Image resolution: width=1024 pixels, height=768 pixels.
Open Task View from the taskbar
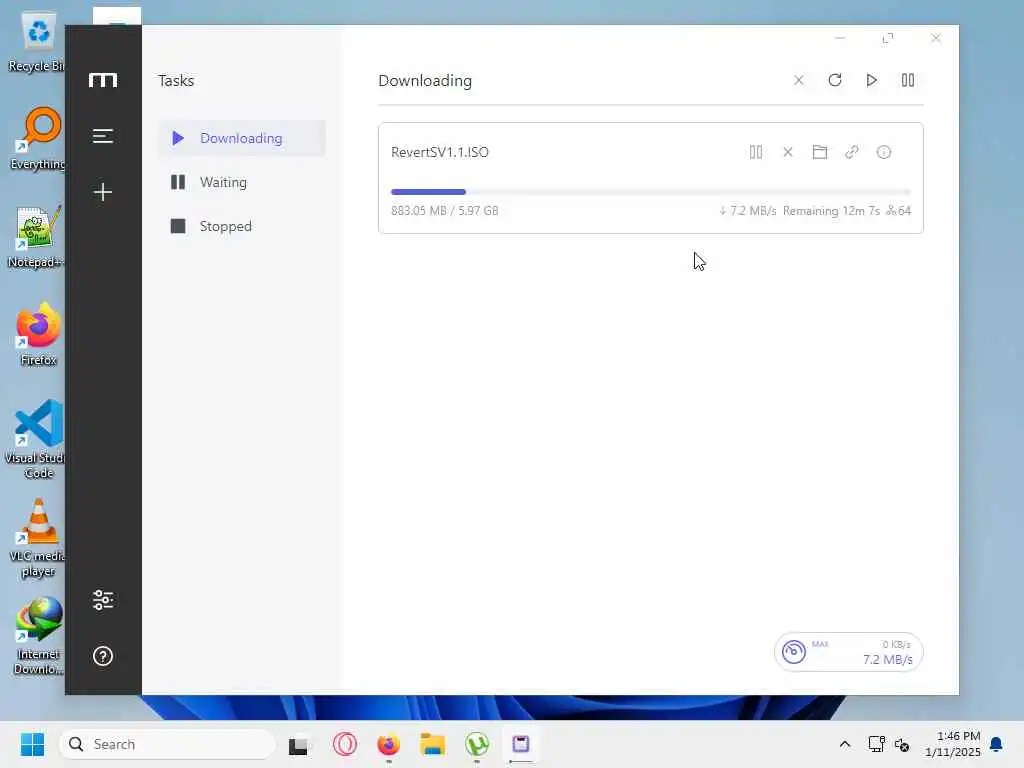pyautogui.click(x=298, y=744)
